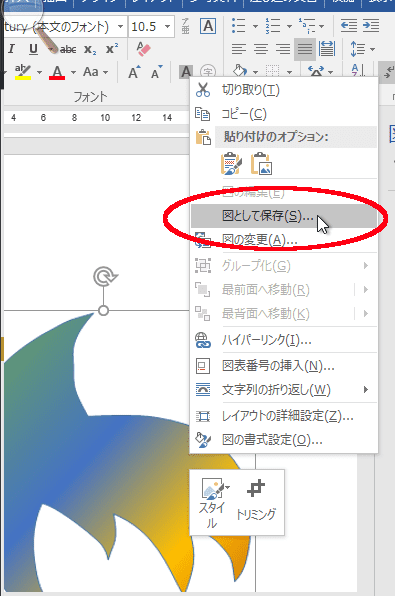Click the top-center sizing handle of the picture
This screenshot has width=395, height=596.
103,311
